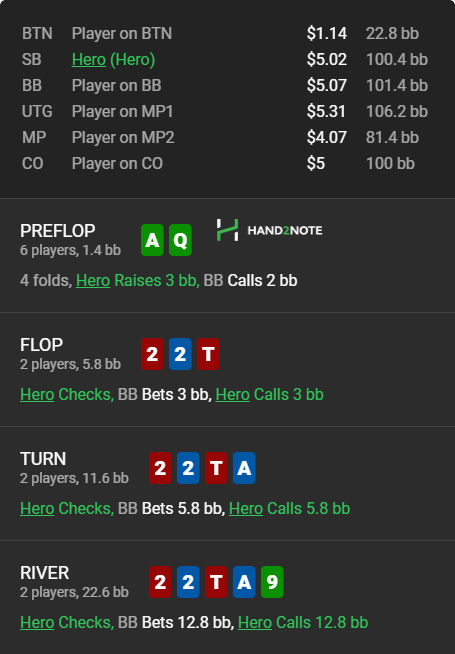Click the blue A card on turn
This screenshot has height=654, width=455.
pyautogui.click(x=244, y=468)
